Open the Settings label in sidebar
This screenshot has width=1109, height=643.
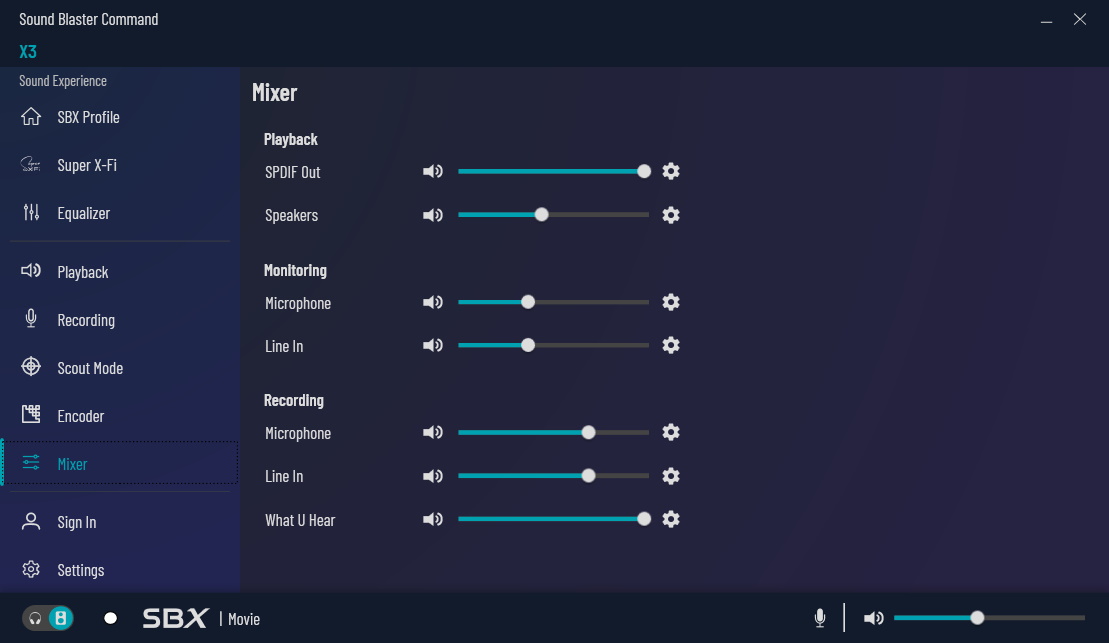click(81, 570)
